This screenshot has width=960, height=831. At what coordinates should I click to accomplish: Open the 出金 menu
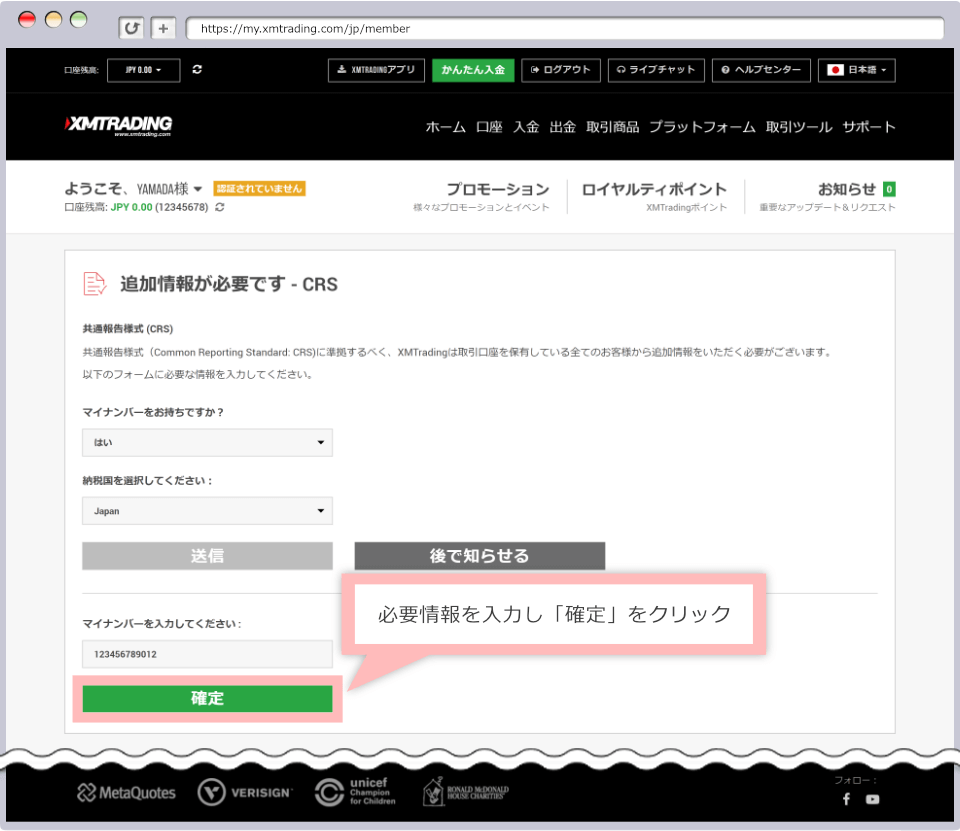[x=563, y=127]
